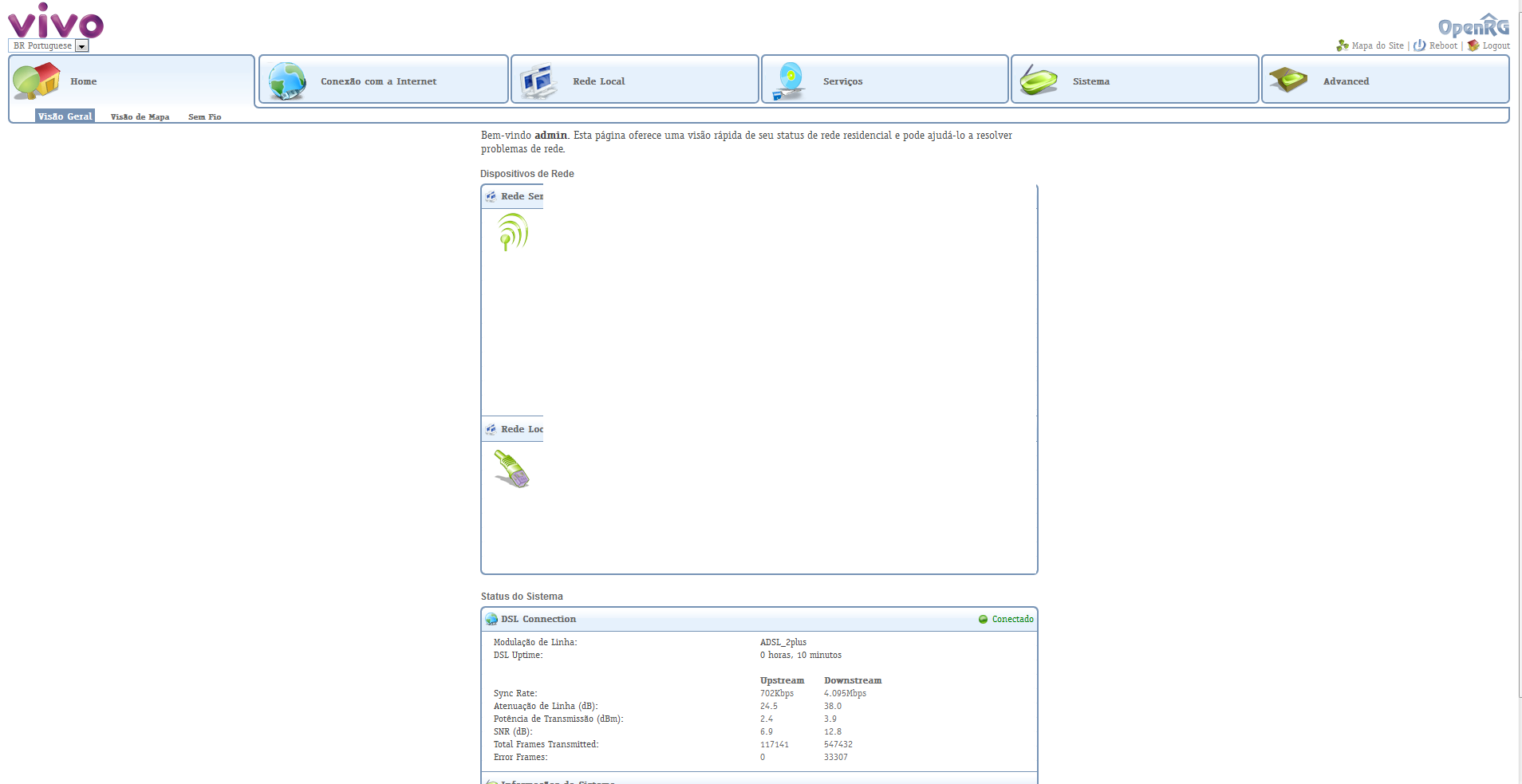Click the 547432 downstream frames value
The height and width of the screenshot is (784, 1522).
[x=838, y=745]
